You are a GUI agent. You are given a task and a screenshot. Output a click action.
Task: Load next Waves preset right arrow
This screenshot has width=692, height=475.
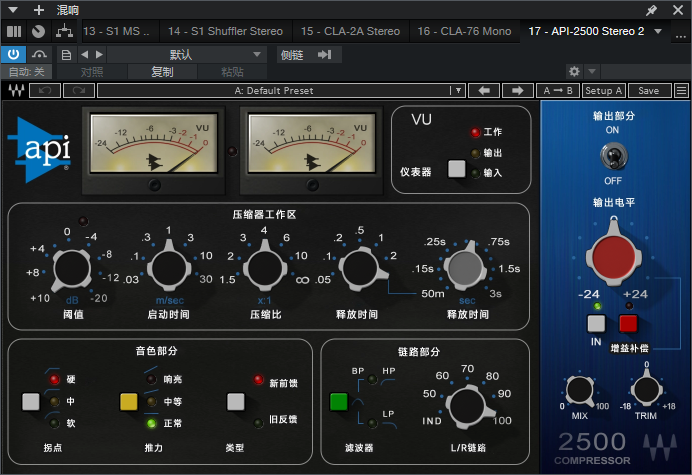coord(518,90)
